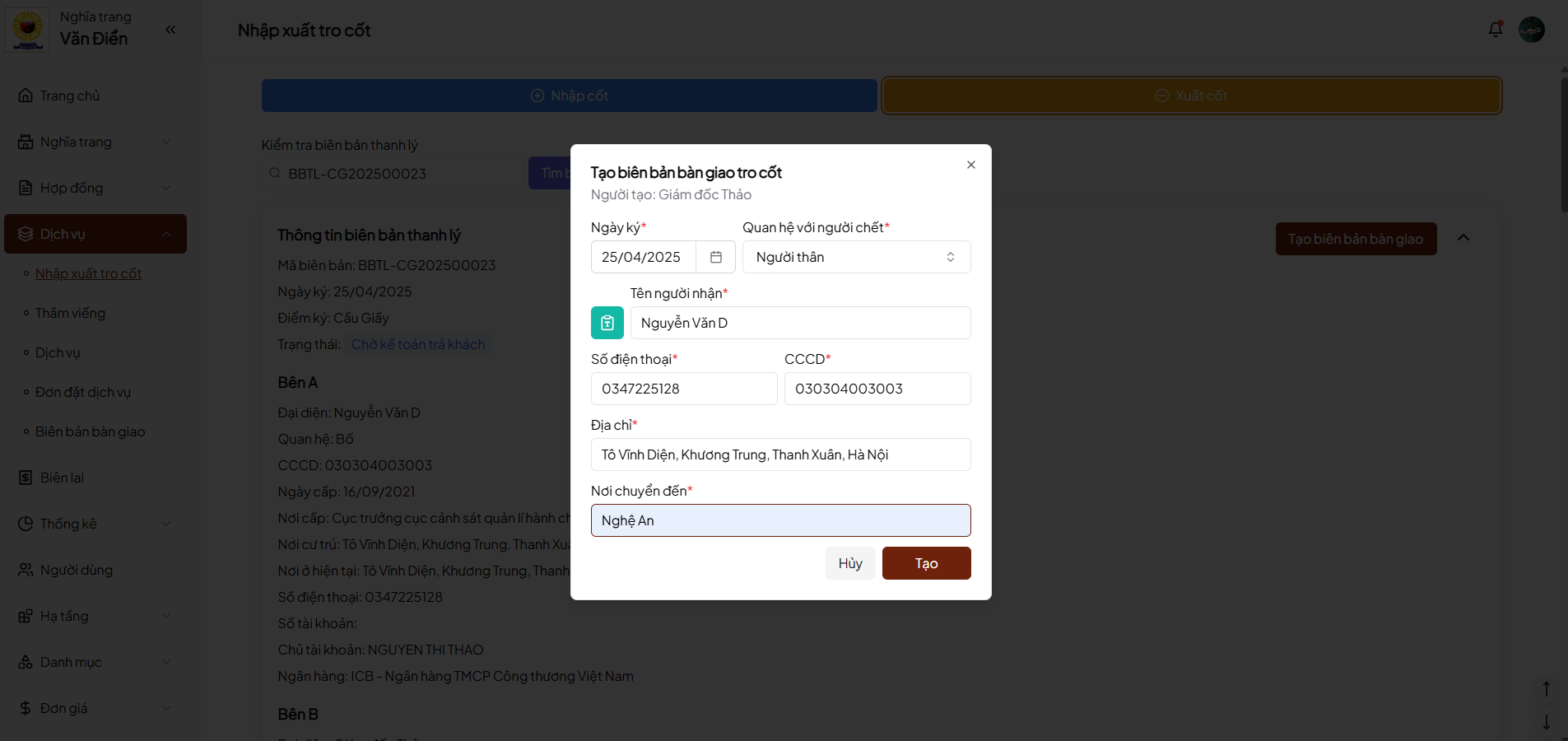Click the Số điện thoại input field
Image resolution: width=1568 pixels, height=741 pixels.
tap(683, 389)
